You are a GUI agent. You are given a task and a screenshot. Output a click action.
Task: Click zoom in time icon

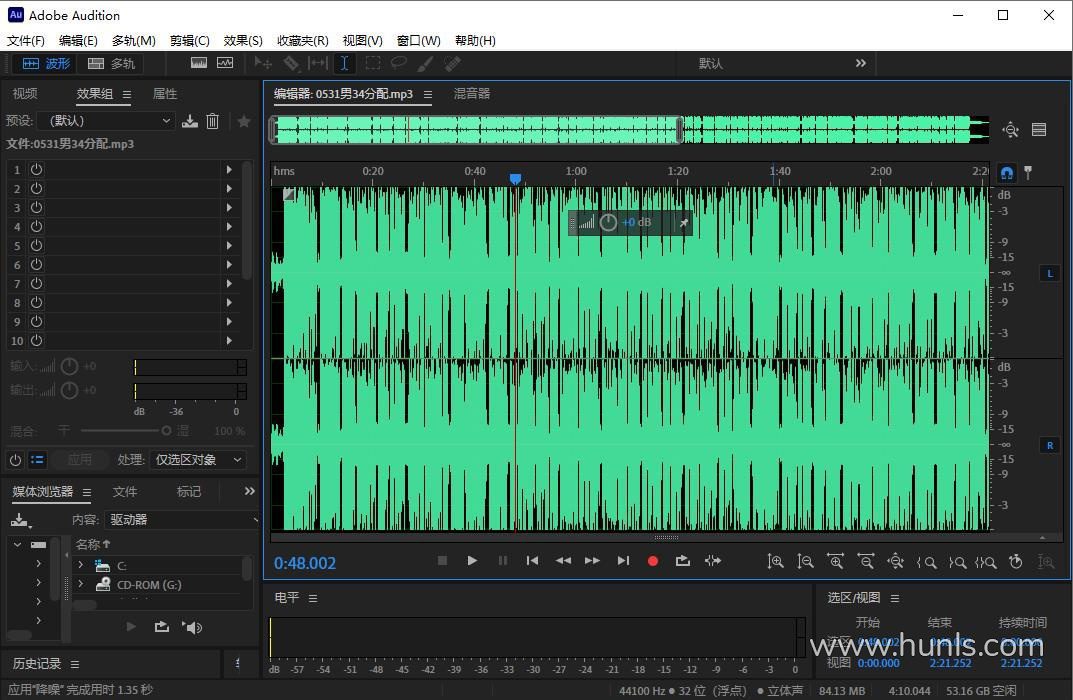[835, 562]
